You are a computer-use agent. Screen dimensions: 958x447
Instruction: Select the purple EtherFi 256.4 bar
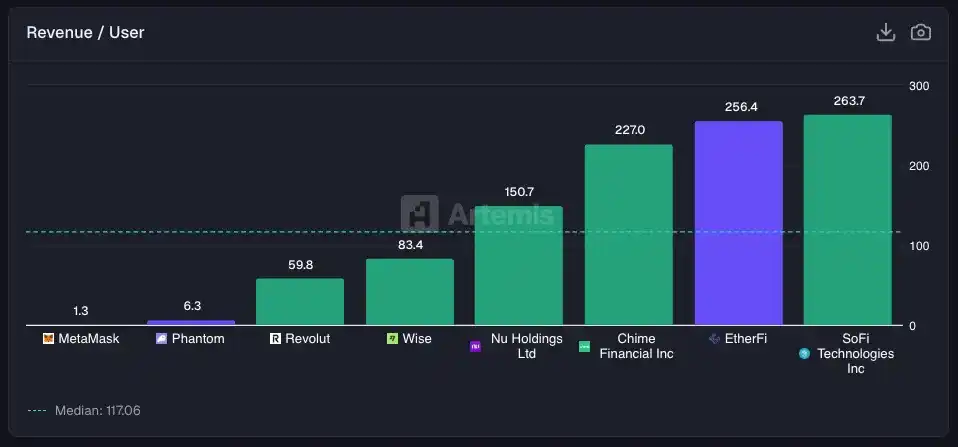coord(738,223)
